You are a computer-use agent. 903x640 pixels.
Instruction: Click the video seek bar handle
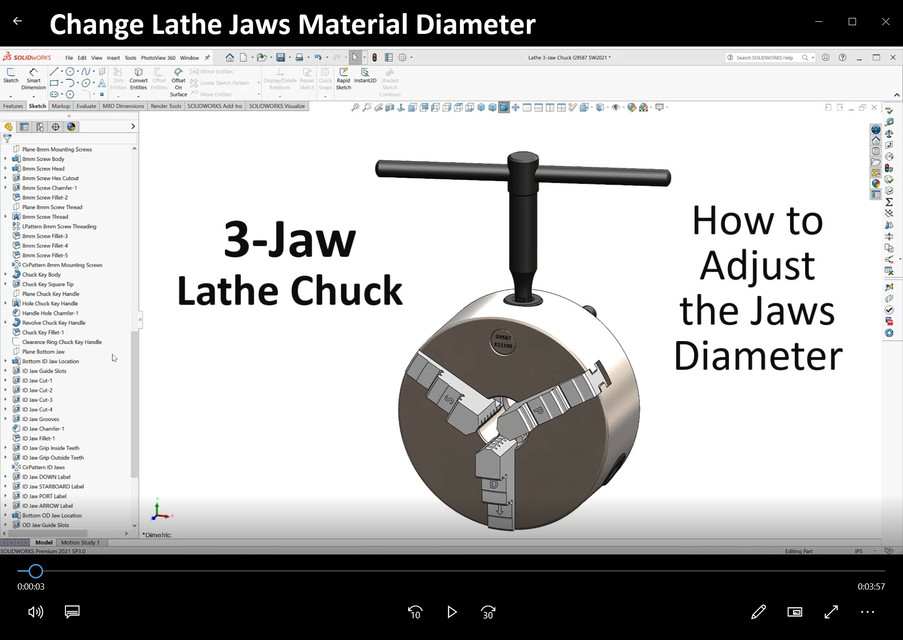(x=35, y=571)
